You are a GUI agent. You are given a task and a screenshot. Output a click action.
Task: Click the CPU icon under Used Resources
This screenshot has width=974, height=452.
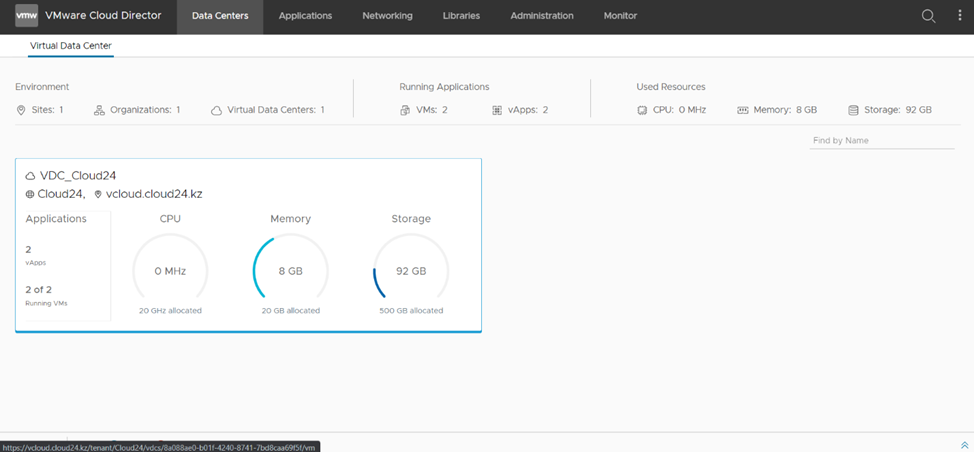[642, 110]
